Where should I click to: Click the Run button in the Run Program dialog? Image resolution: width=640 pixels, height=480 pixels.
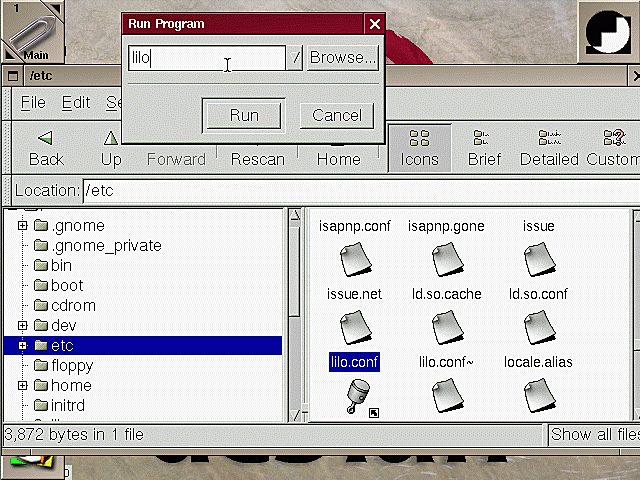244,116
